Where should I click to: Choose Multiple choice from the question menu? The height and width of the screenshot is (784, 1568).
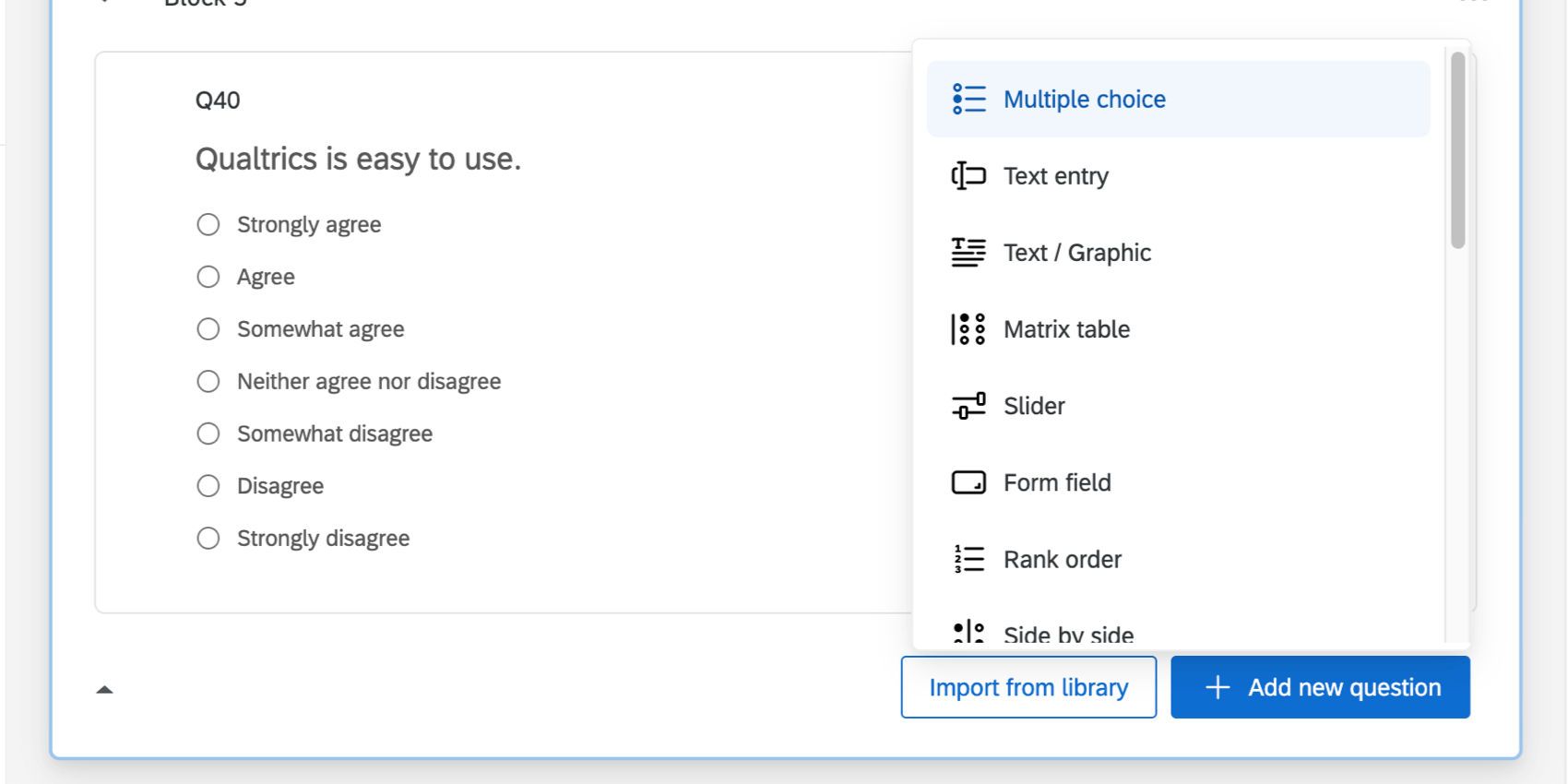(x=1085, y=100)
